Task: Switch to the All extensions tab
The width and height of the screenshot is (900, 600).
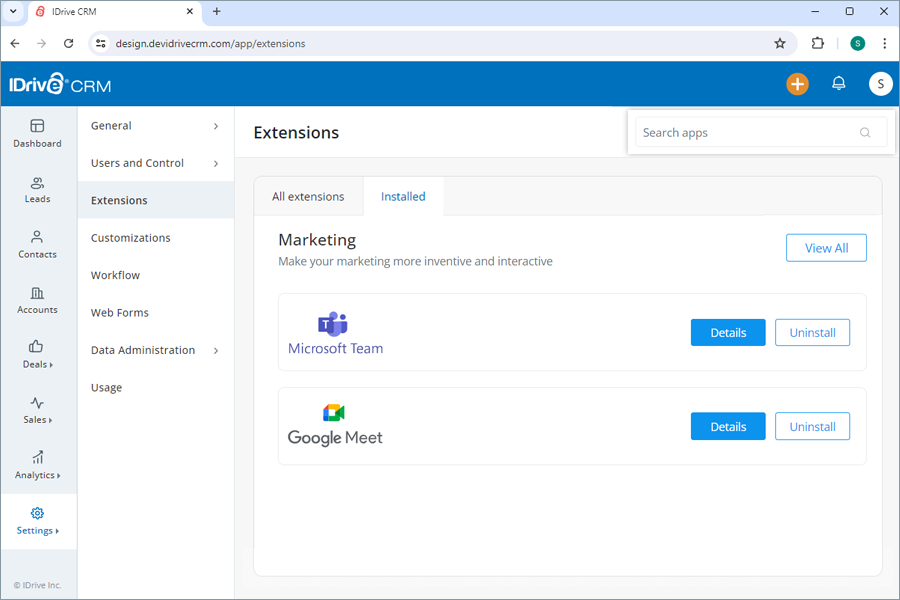Action: point(308,197)
